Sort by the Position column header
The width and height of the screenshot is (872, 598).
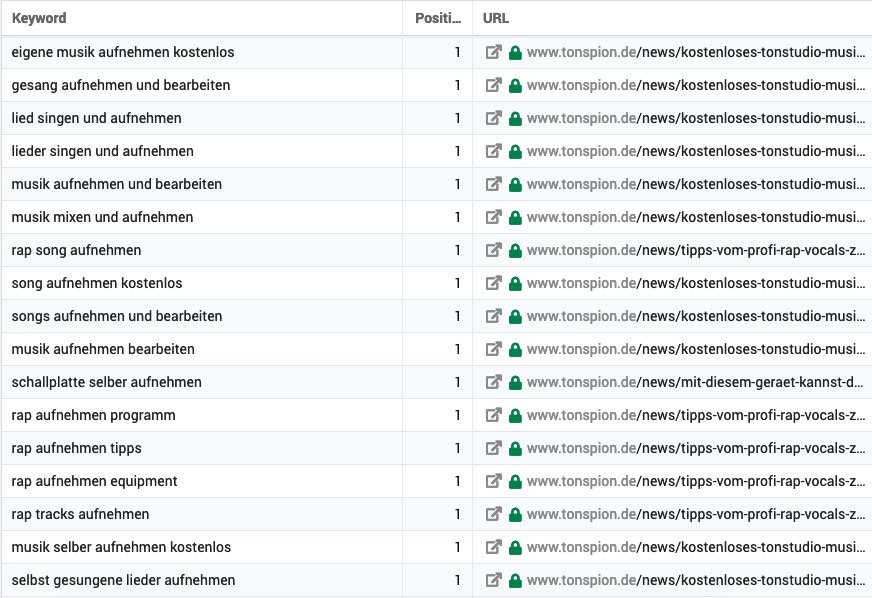[x=438, y=18]
